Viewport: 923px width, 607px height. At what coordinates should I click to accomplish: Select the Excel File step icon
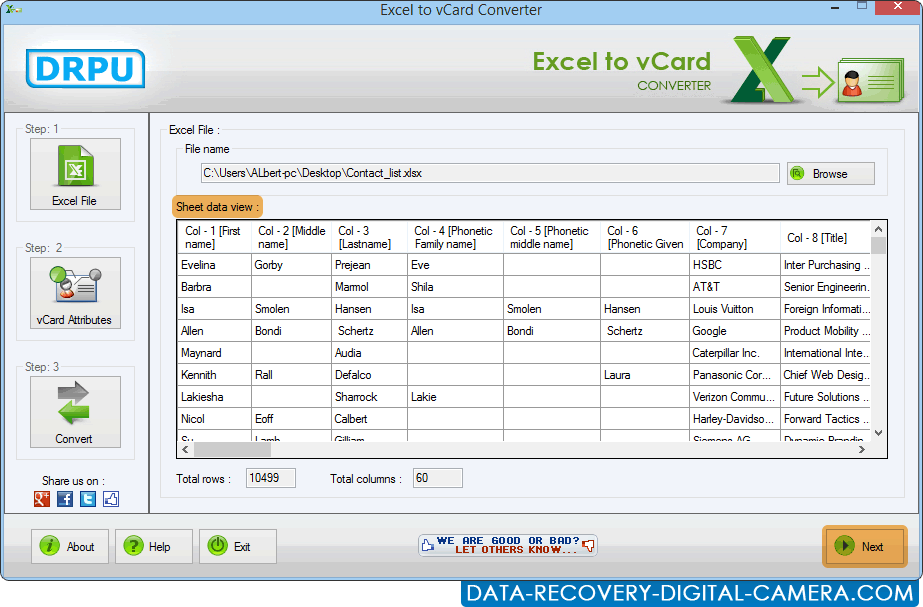tap(75, 172)
